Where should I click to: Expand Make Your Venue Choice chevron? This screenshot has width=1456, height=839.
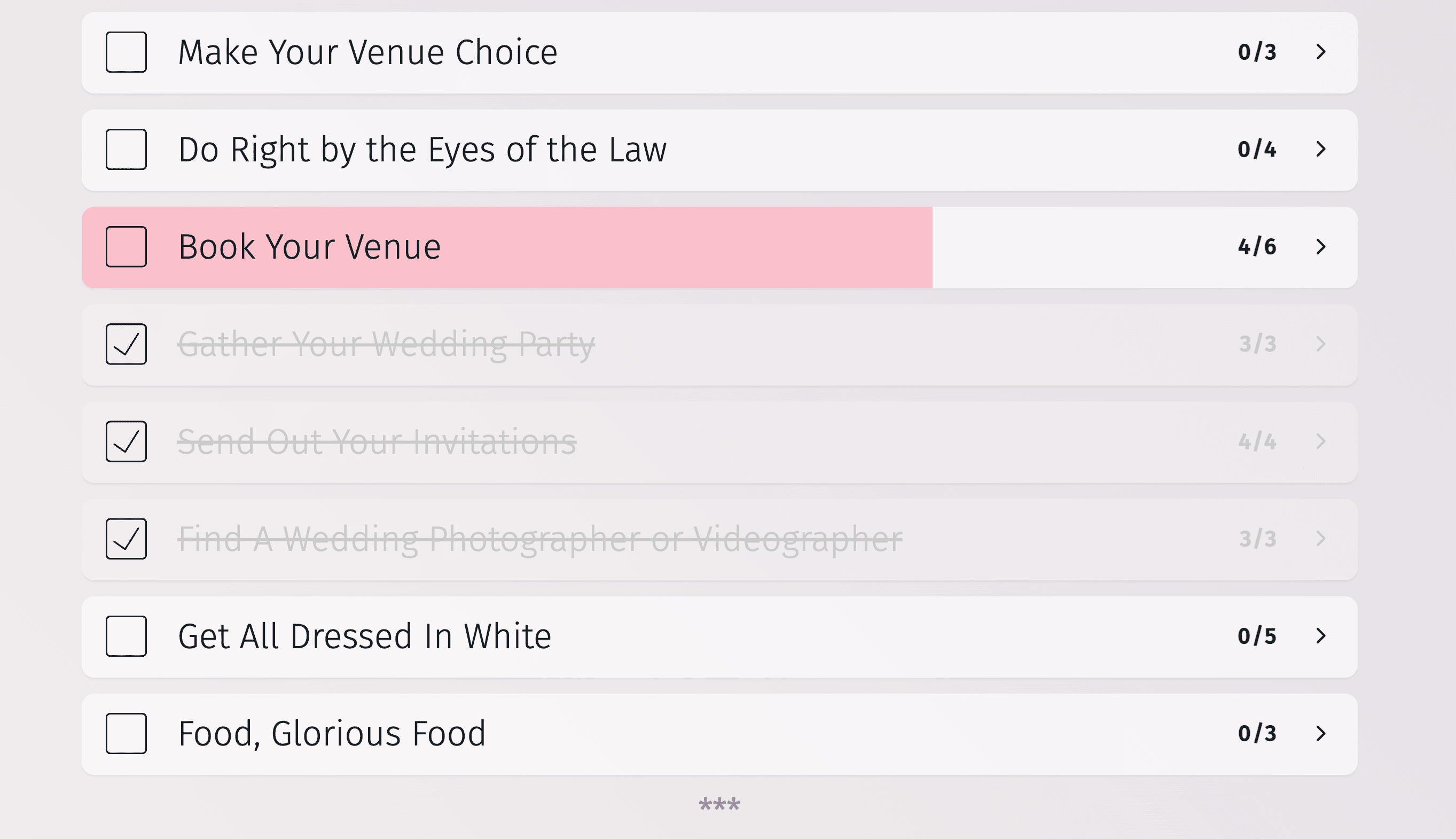[x=1321, y=52]
